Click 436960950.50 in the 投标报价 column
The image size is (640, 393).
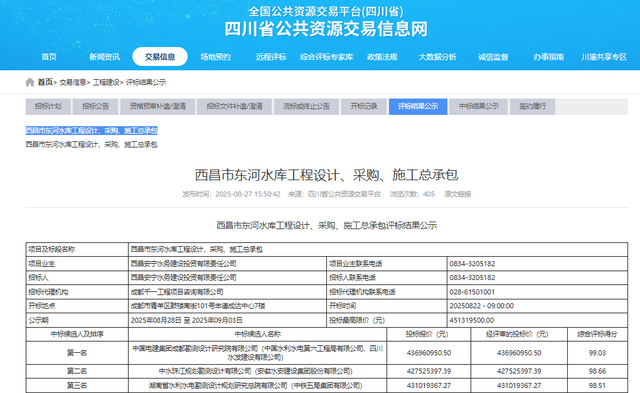click(429, 353)
